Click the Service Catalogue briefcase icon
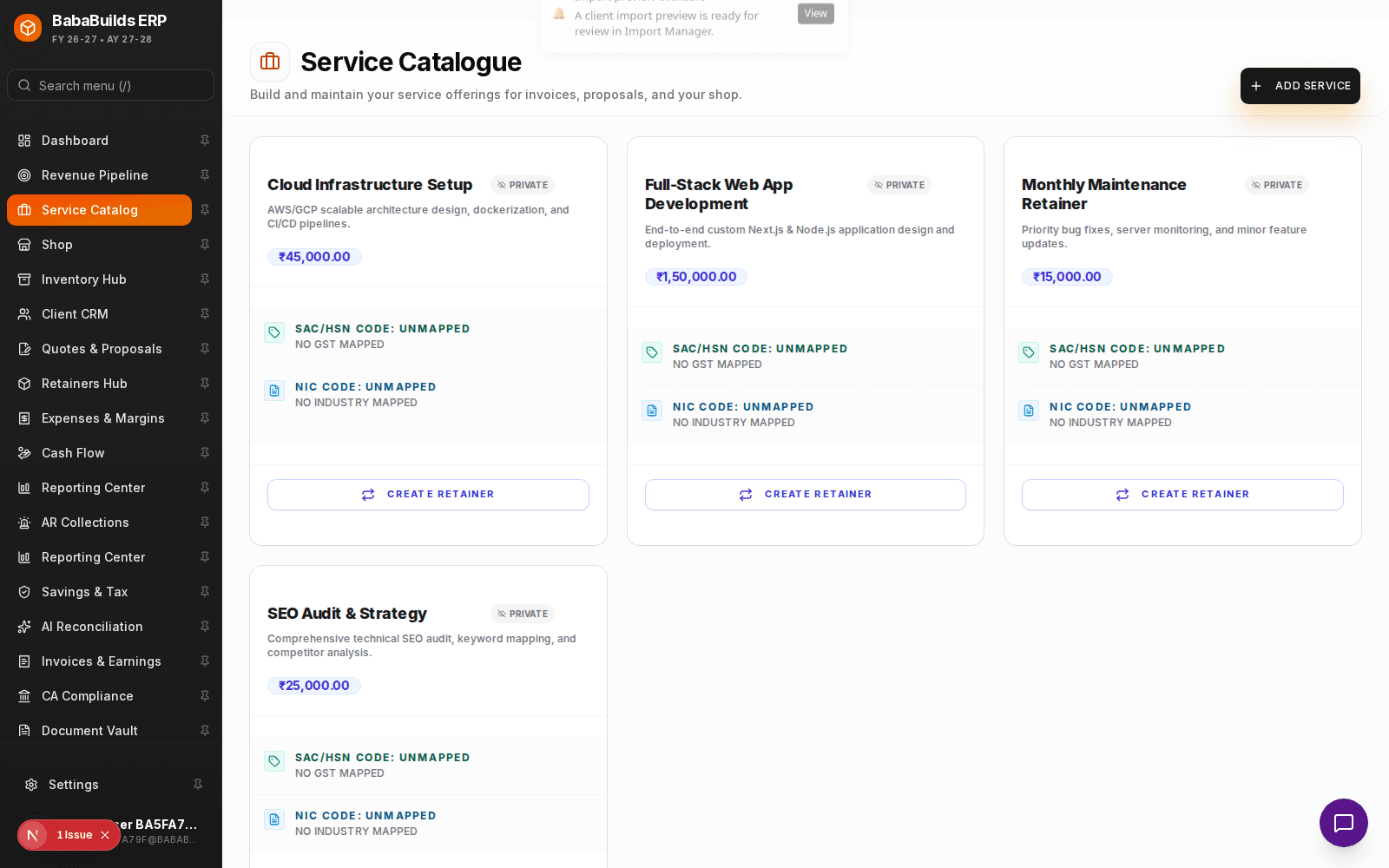 [270, 62]
